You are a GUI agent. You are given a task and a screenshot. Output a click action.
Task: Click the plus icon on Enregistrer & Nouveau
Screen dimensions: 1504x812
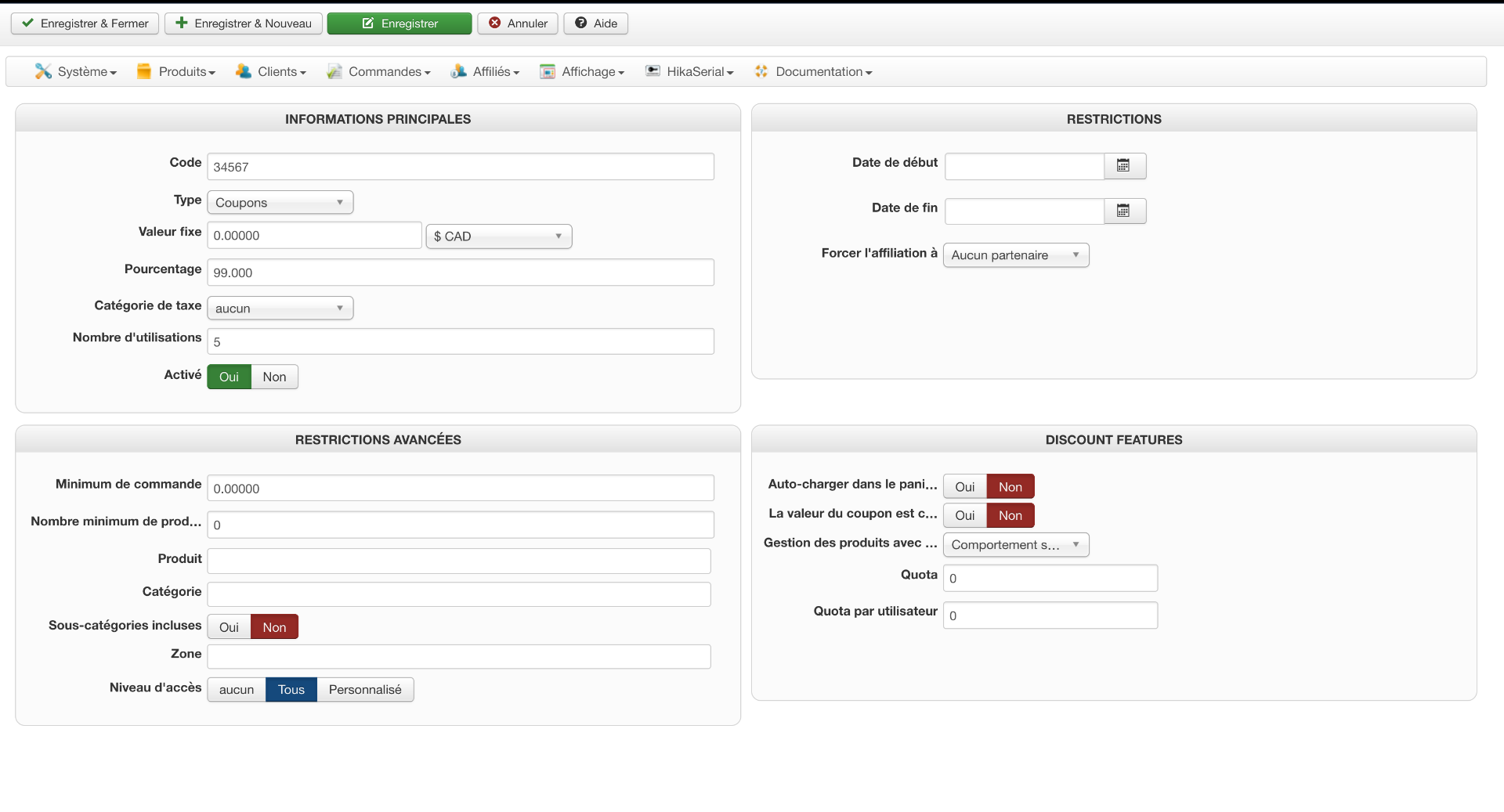click(x=182, y=23)
